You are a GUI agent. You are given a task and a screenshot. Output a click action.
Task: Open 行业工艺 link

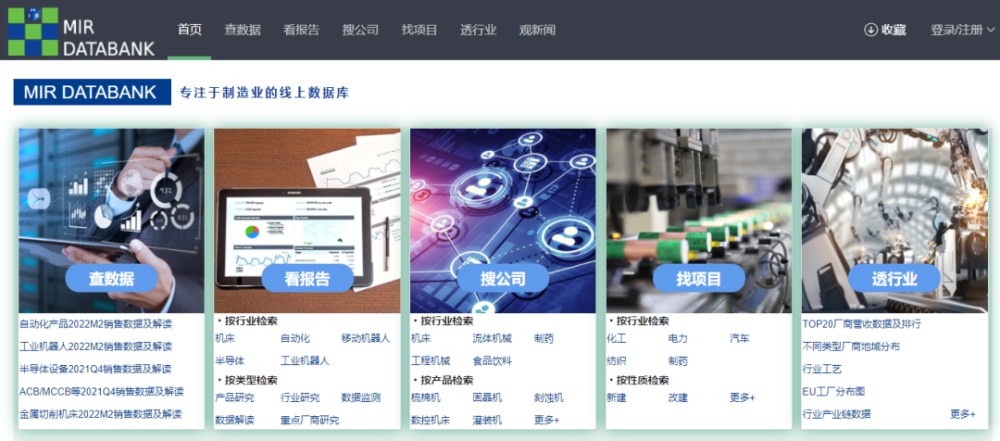coord(822,368)
